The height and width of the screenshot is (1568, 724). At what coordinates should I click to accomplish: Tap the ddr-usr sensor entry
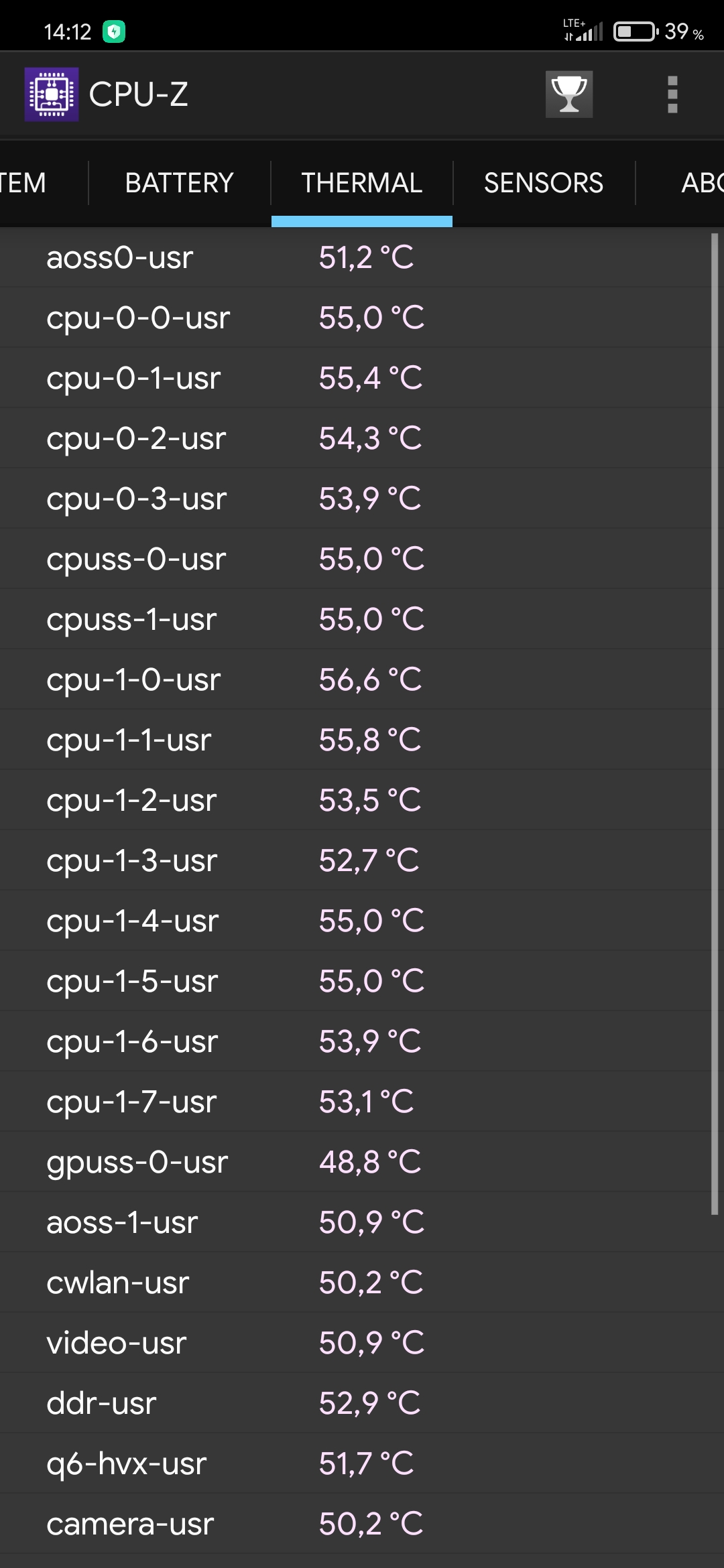[x=355, y=1403]
